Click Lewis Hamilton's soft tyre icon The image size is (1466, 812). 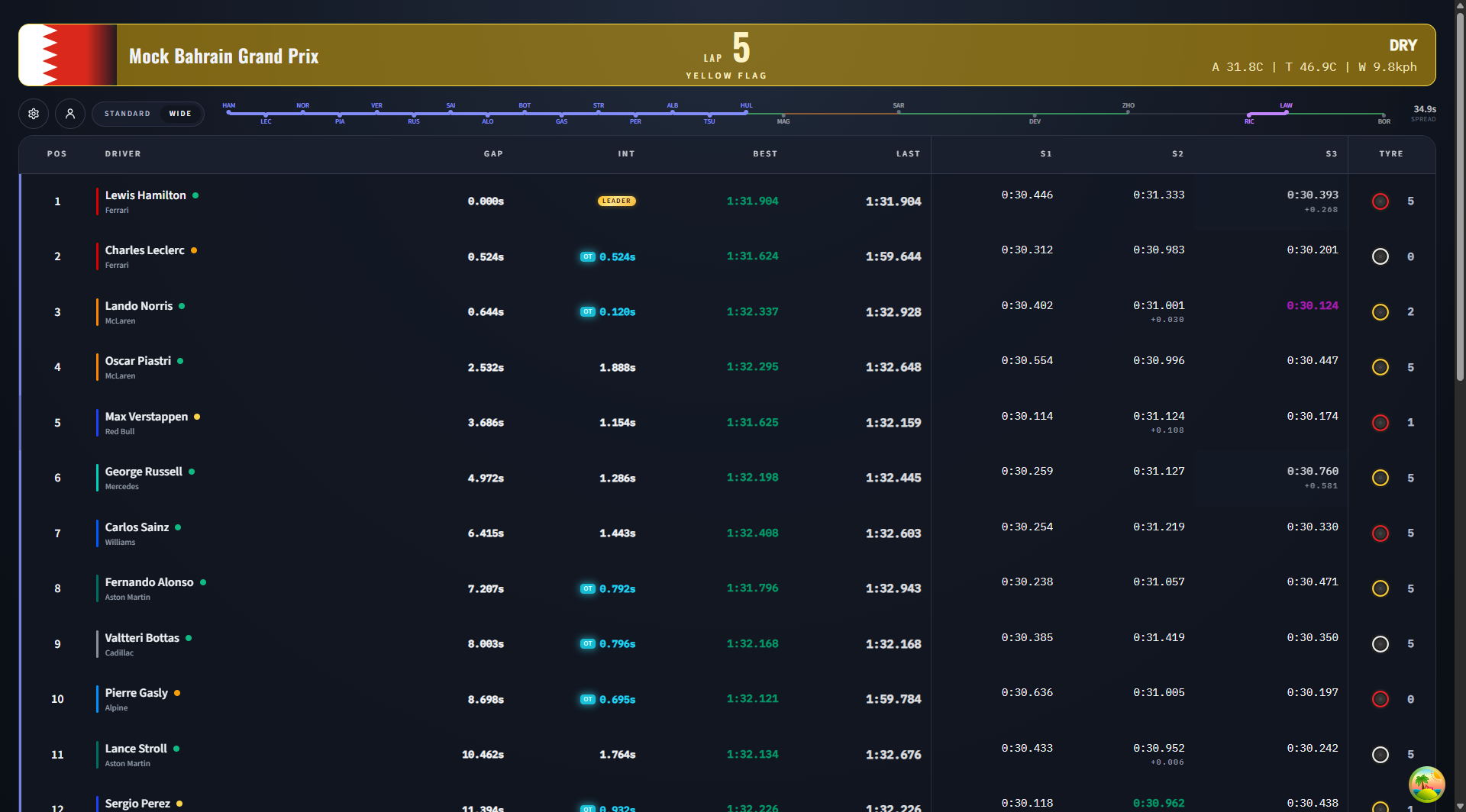[x=1380, y=201]
